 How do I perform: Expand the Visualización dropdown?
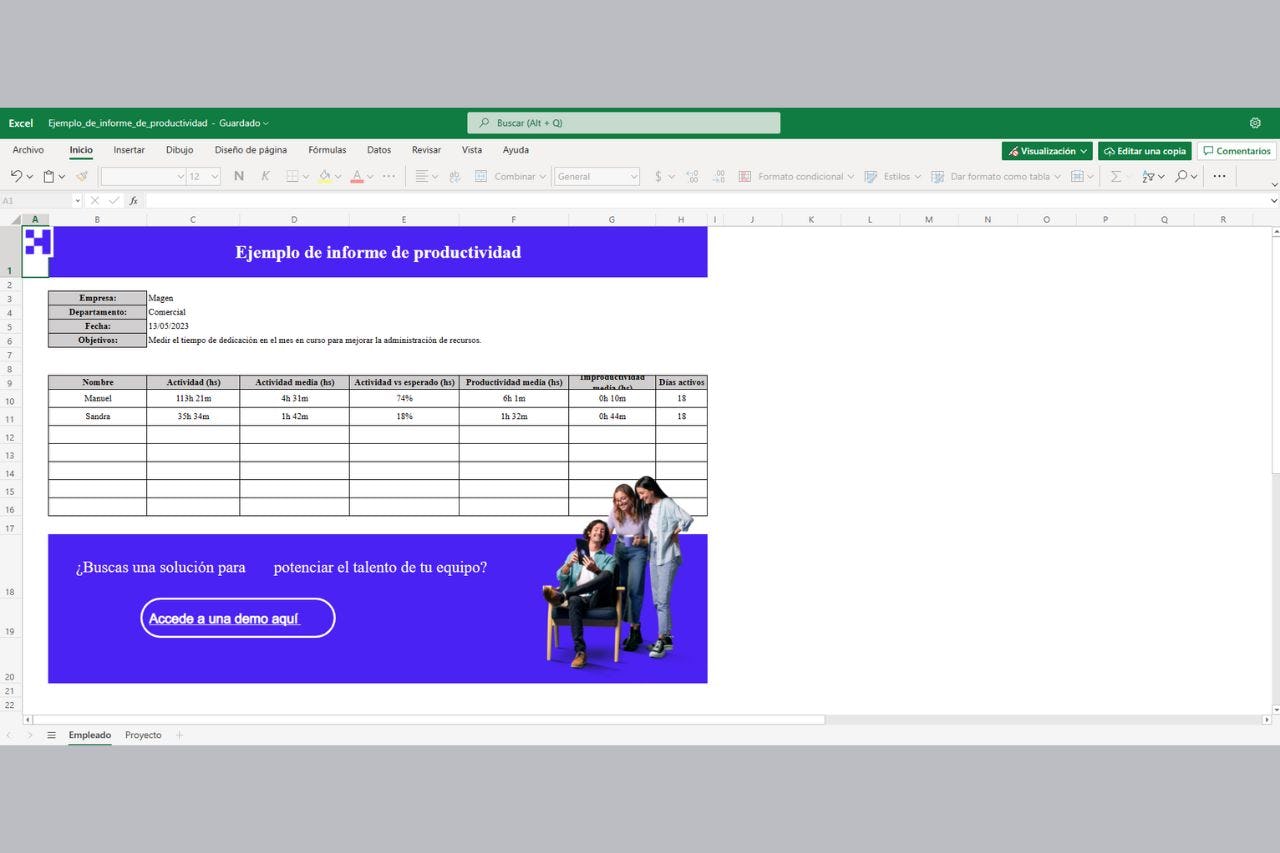pos(1046,150)
